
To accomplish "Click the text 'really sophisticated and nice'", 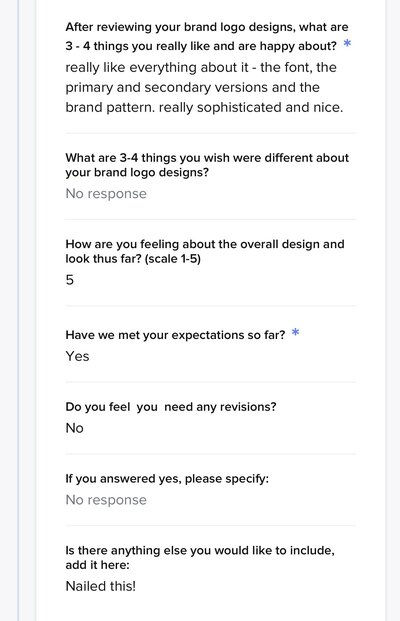I will 251,107.
